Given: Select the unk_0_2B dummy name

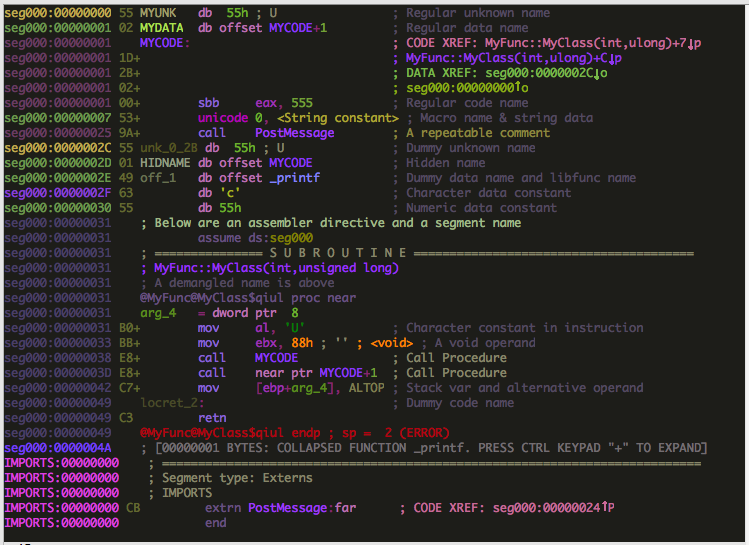Looking at the screenshot, I should tap(168, 148).
